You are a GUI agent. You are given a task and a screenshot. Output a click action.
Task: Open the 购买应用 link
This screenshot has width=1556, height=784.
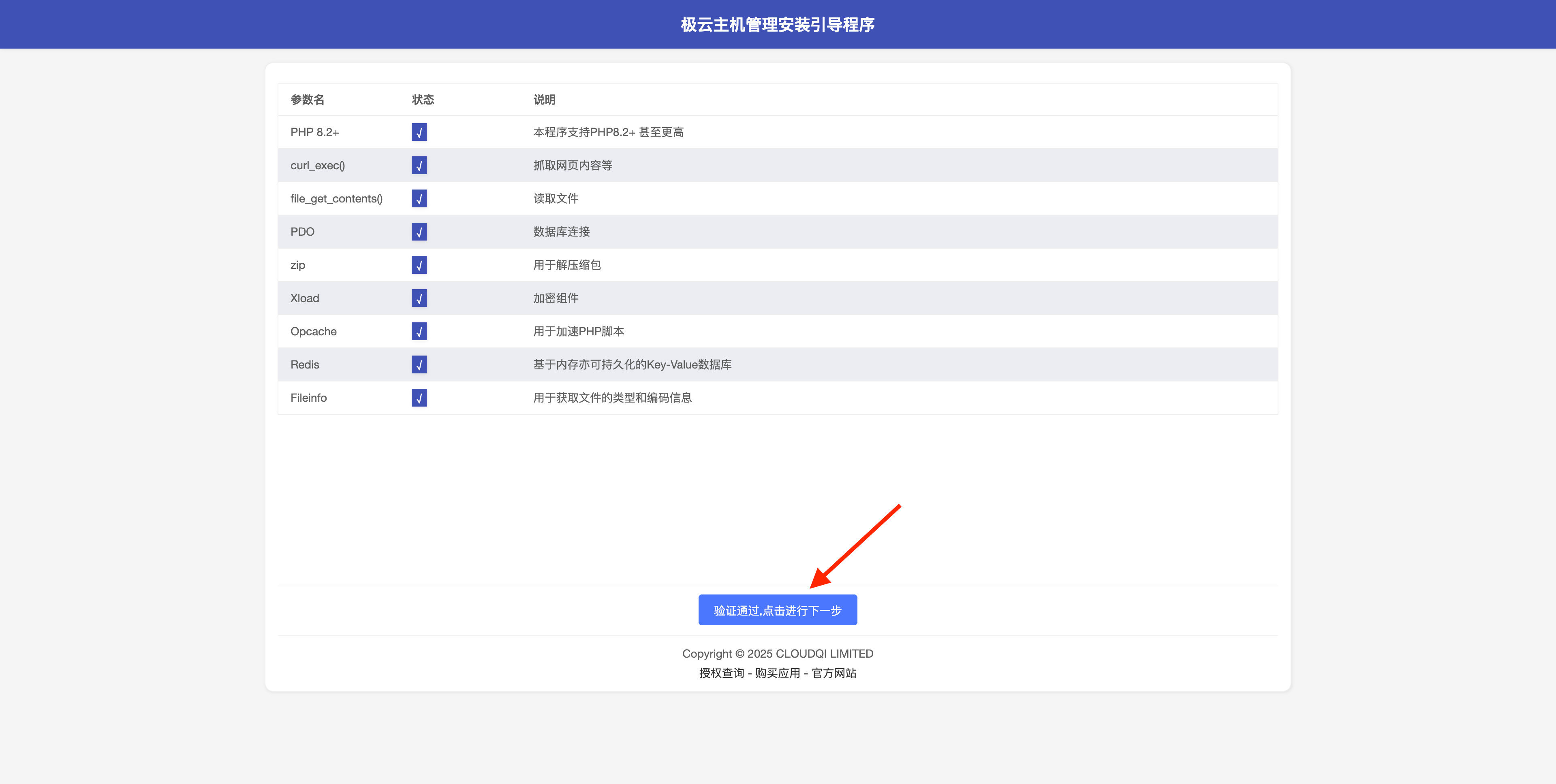coord(778,673)
